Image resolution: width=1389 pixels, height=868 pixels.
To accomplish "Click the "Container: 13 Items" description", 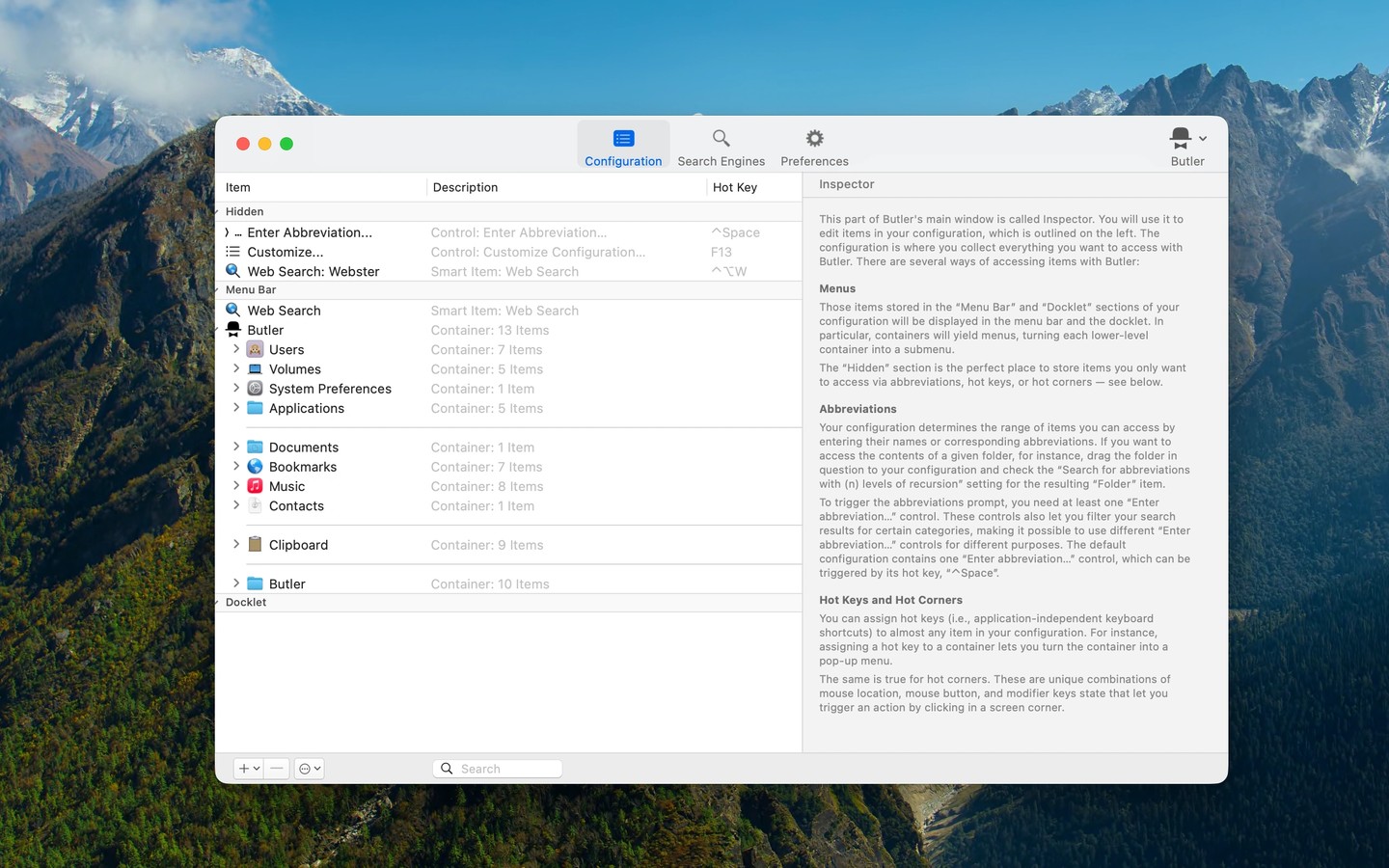I will coord(490,330).
